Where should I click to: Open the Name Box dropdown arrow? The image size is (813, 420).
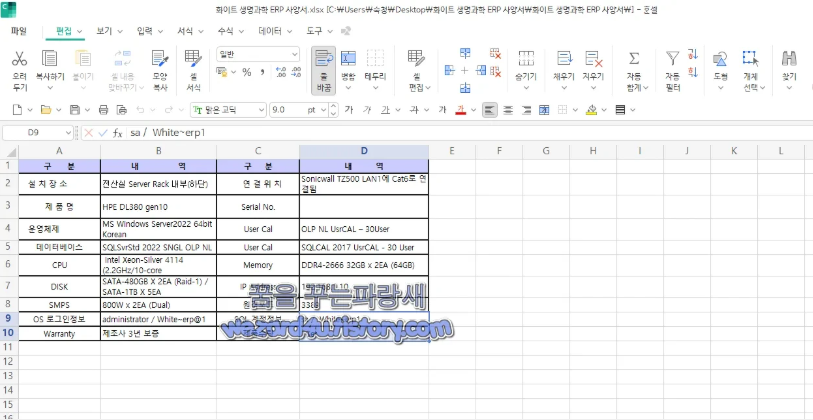[x=69, y=132]
